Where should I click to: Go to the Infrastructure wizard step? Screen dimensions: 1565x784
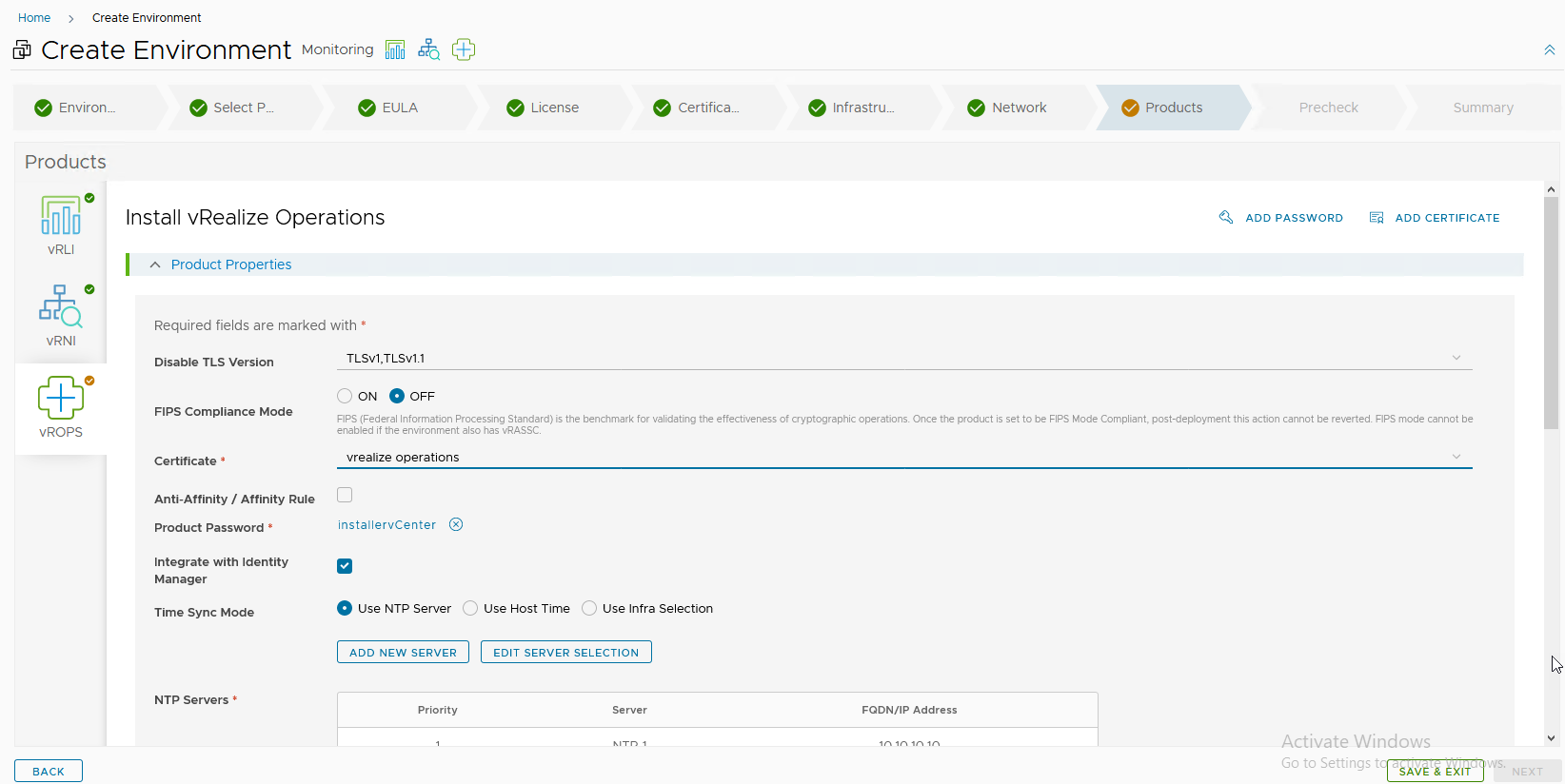pyautogui.click(x=862, y=108)
